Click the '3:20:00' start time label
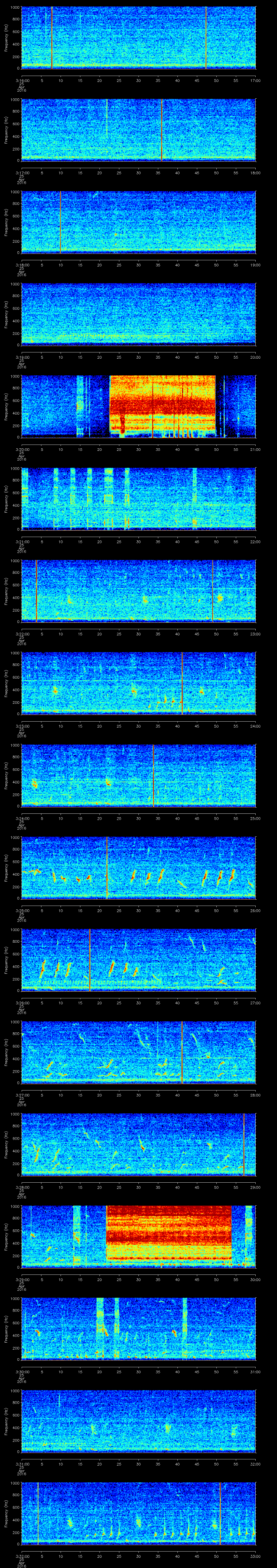277x1568 pixels. 22,449
